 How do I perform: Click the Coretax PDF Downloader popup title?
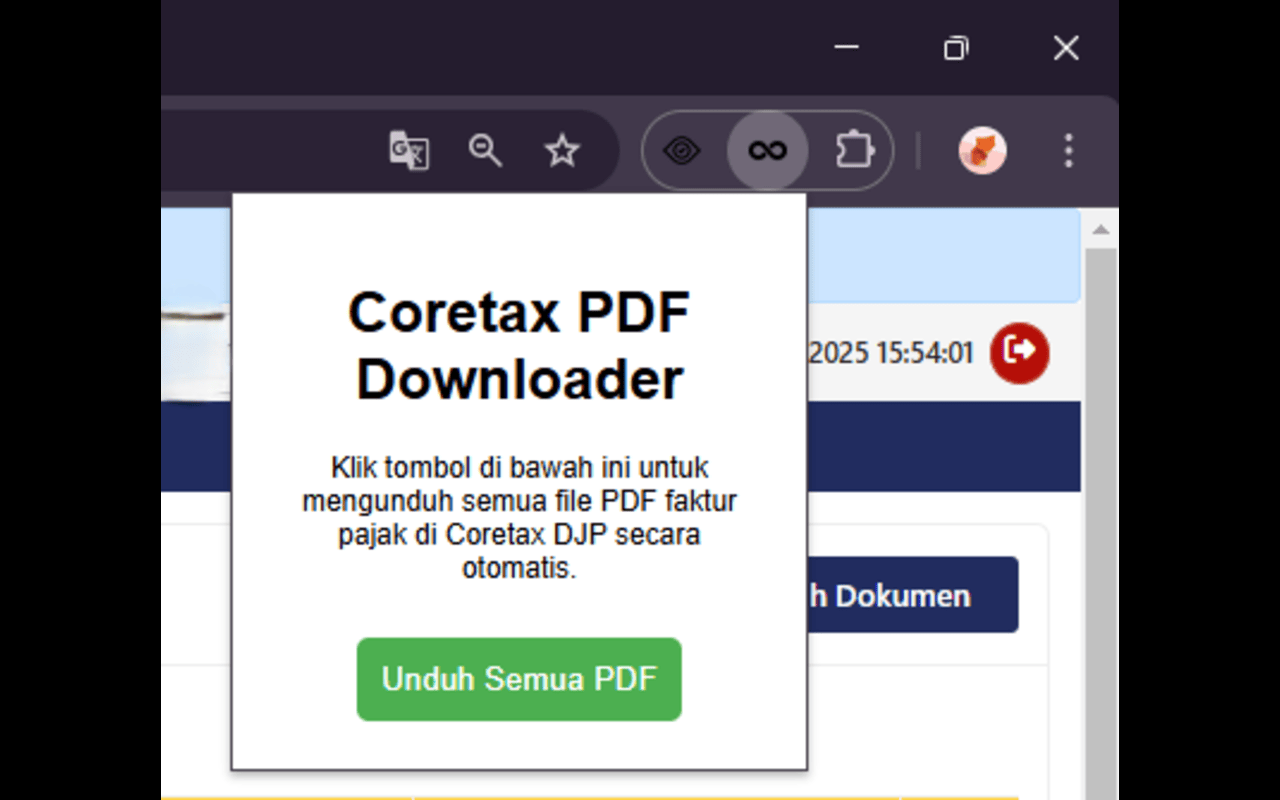tap(518, 345)
